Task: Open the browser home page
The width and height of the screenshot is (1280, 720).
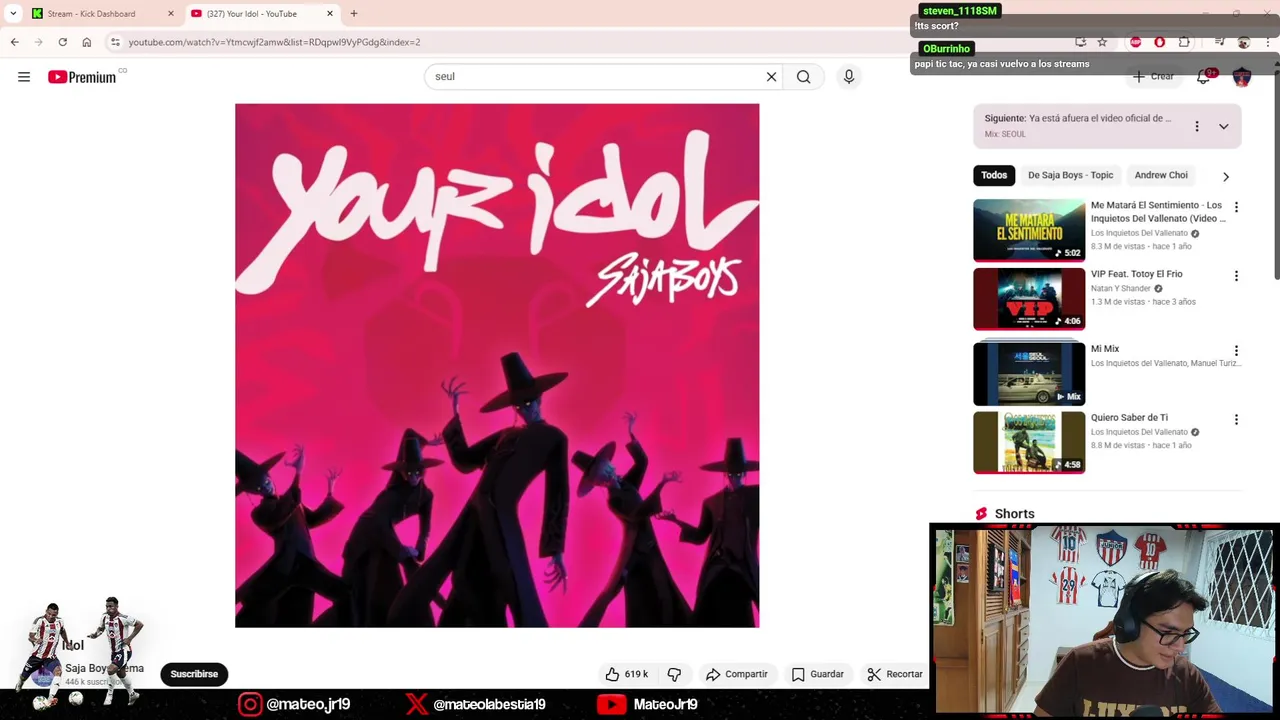Action: [x=87, y=42]
